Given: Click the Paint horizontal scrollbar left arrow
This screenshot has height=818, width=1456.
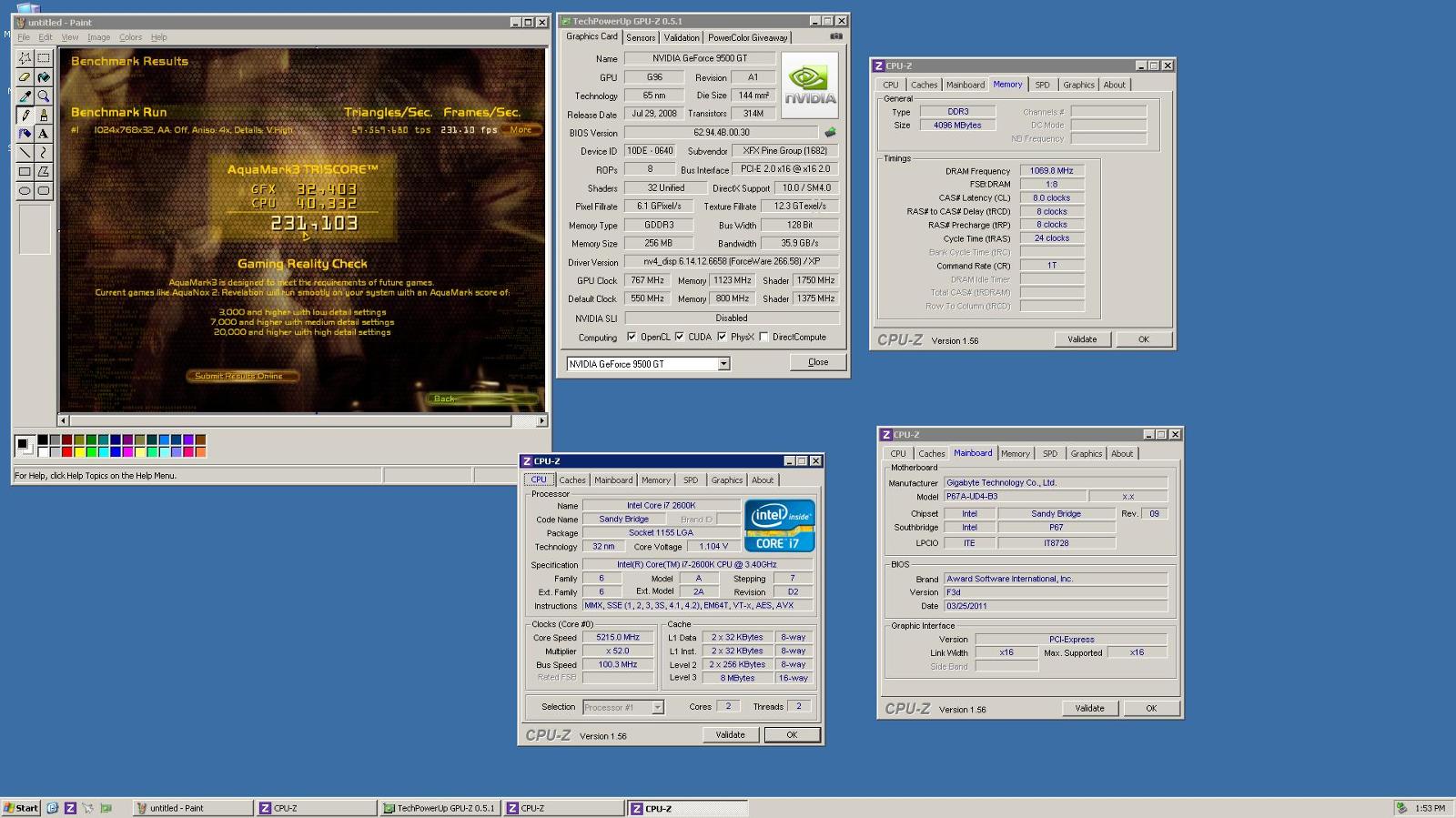Looking at the screenshot, I should click(64, 420).
